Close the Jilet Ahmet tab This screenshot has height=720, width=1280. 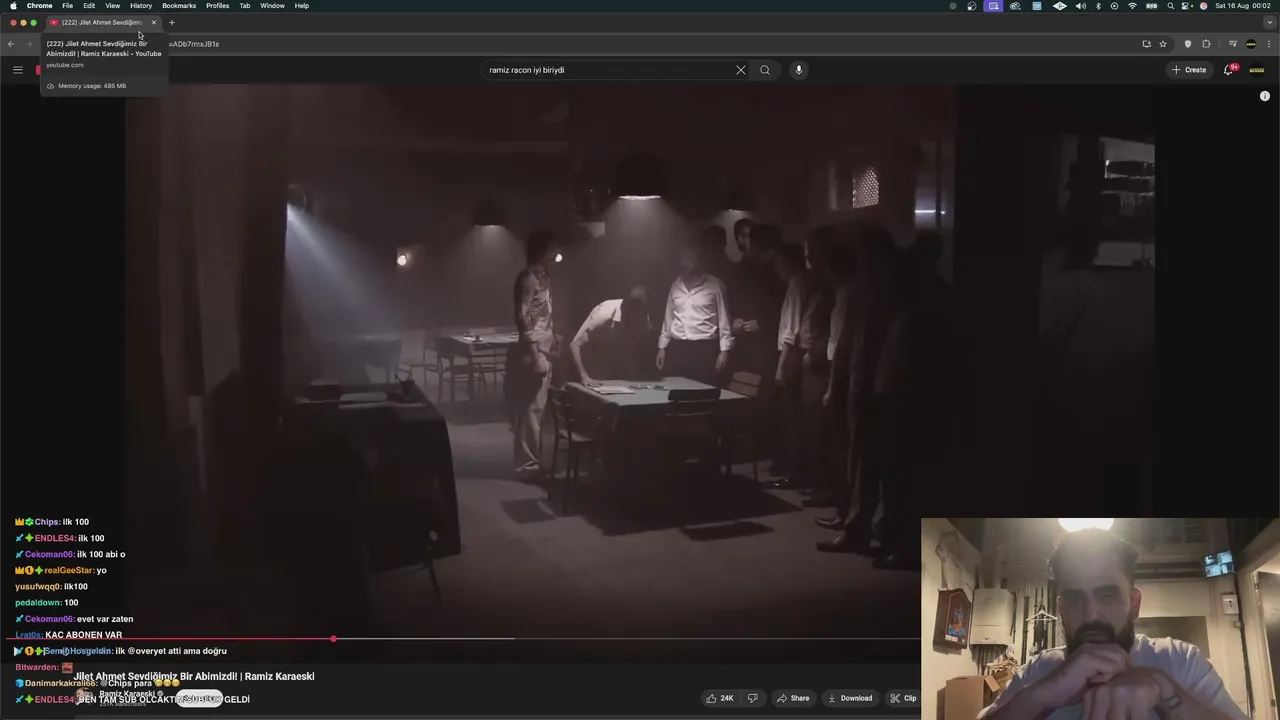tap(153, 22)
